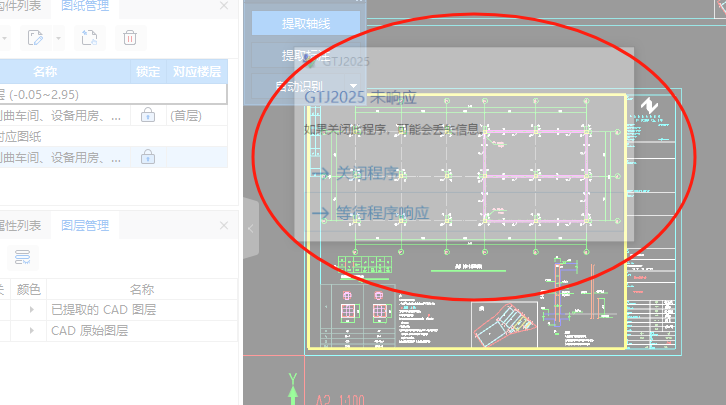Open the dropdown arrow beside the edit drawing icon

coord(58,38)
